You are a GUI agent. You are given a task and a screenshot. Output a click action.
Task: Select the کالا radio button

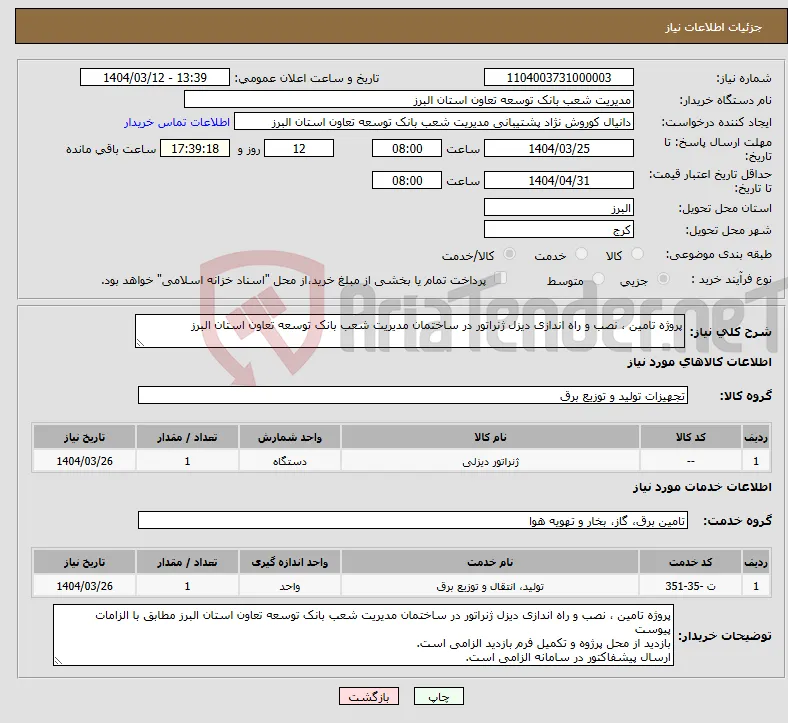point(637,254)
